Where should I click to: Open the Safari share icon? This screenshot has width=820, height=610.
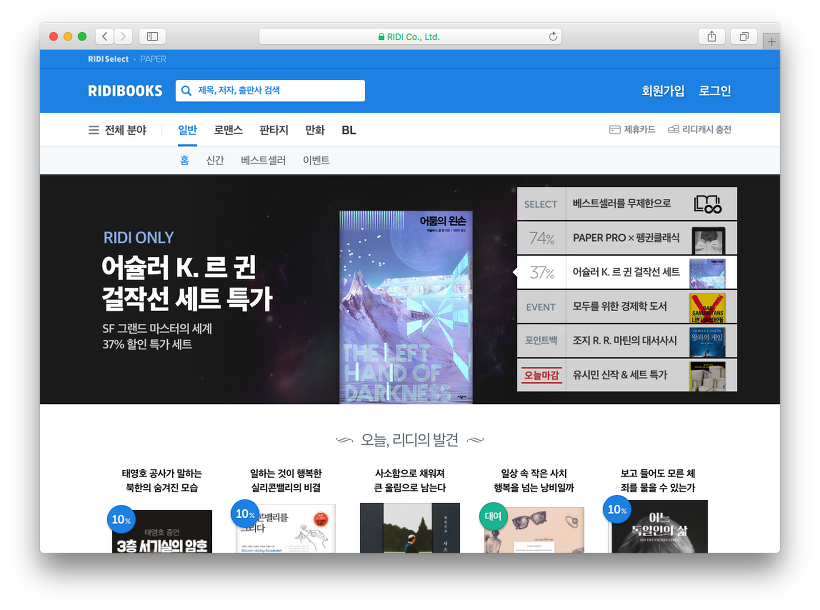pyautogui.click(x=712, y=36)
